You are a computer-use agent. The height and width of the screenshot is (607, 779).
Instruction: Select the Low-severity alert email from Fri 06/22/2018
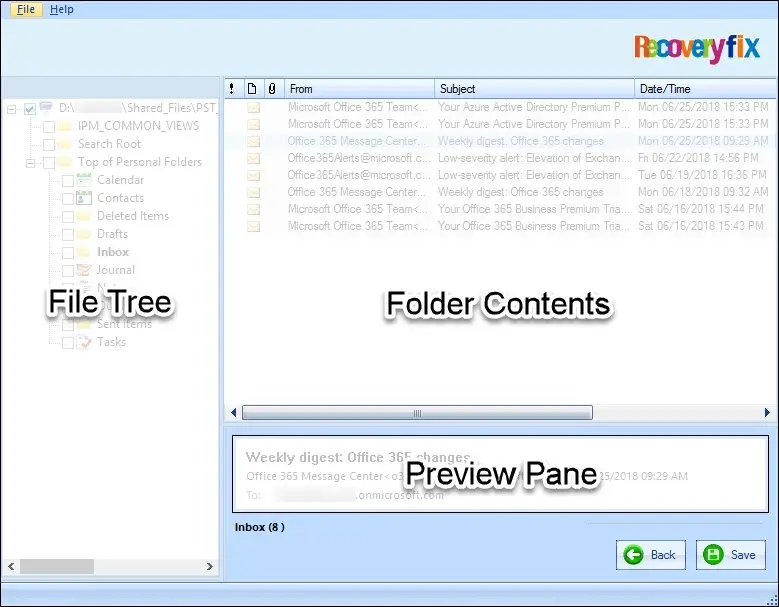click(499, 158)
